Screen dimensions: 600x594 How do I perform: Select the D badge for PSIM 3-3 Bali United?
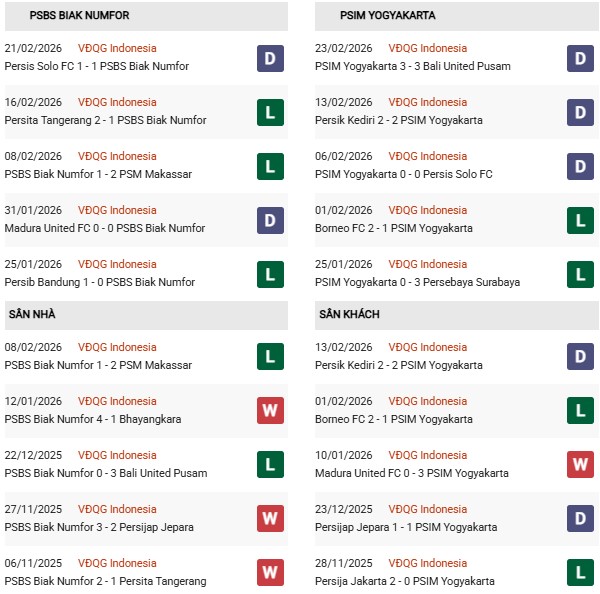click(x=581, y=58)
